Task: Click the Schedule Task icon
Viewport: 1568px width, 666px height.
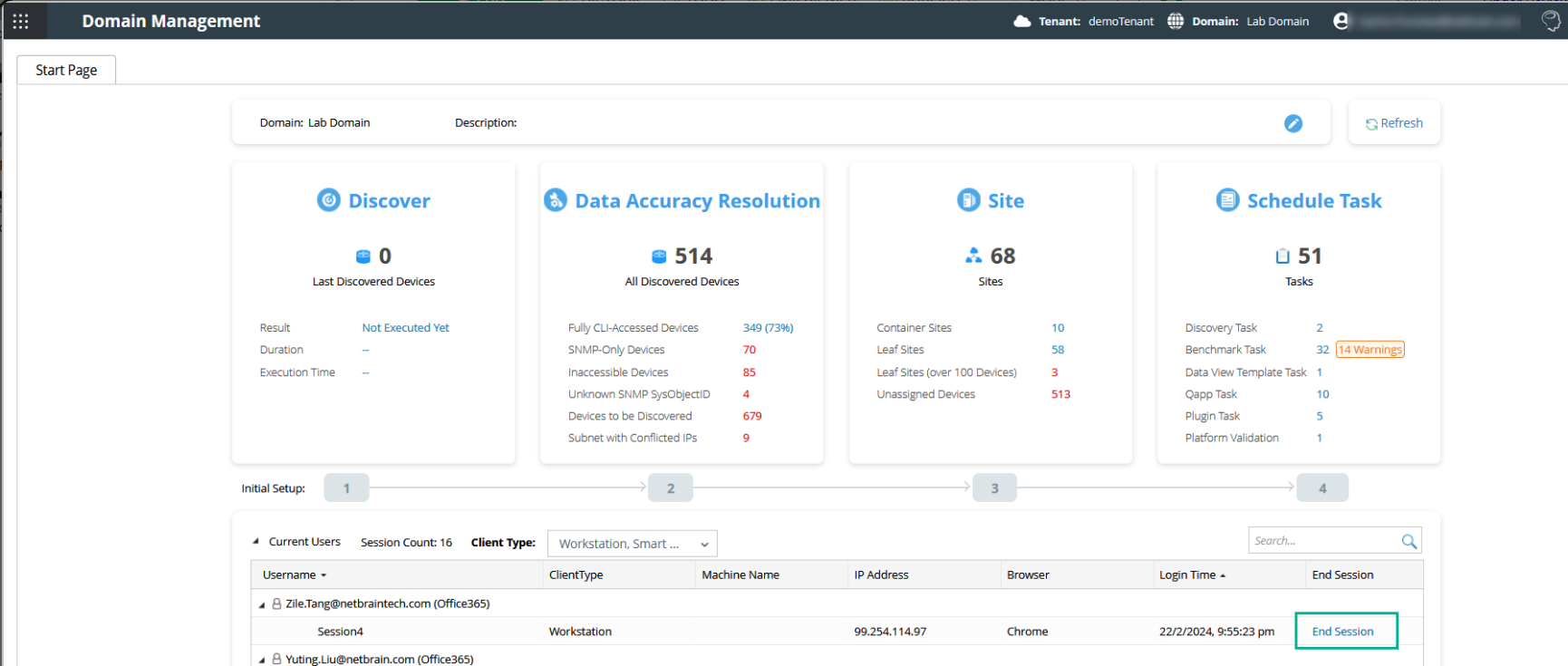Action: pos(1227,200)
